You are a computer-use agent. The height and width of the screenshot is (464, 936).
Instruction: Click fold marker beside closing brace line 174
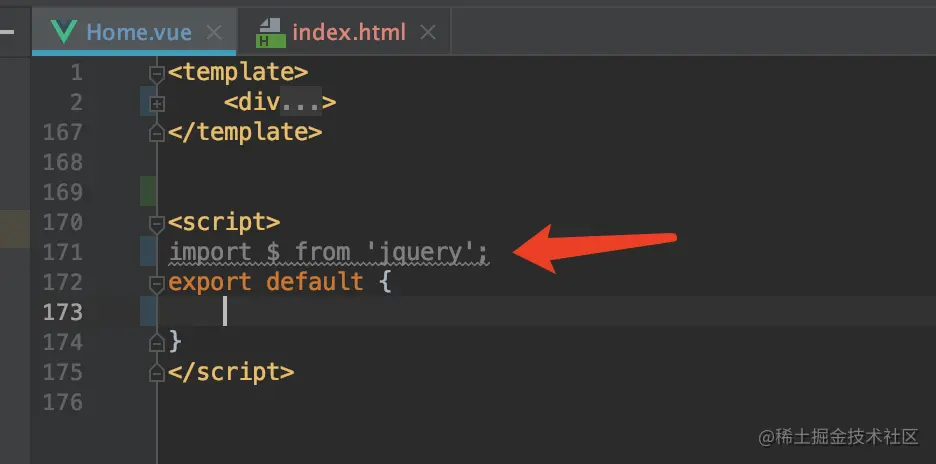click(x=156, y=343)
